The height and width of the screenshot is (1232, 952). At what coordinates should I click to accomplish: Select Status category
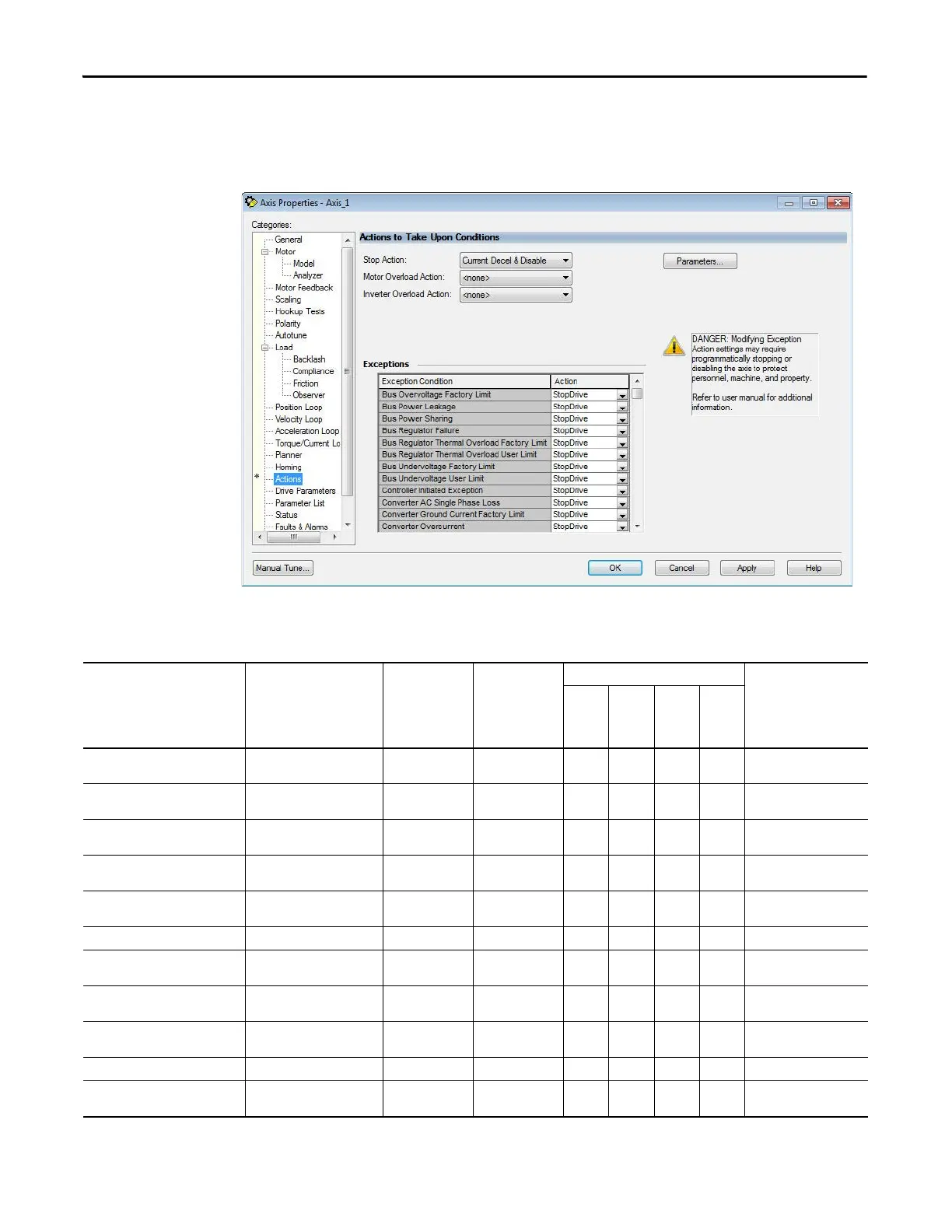(286, 515)
